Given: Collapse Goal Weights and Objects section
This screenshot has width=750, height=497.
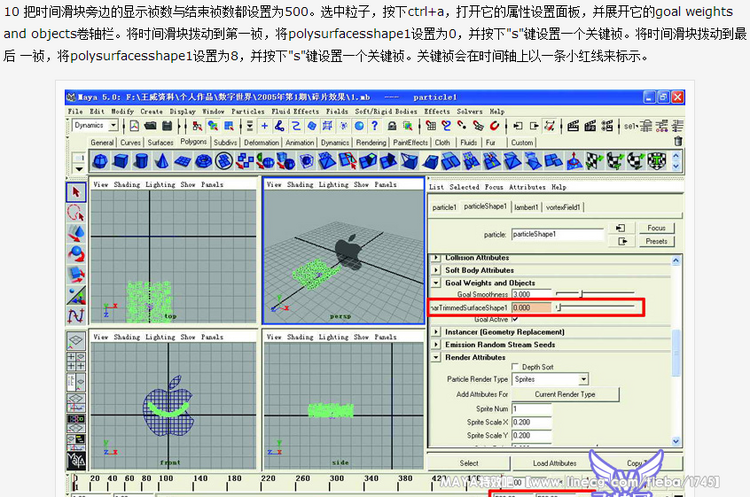Looking at the screenshot, I should 436,283.
